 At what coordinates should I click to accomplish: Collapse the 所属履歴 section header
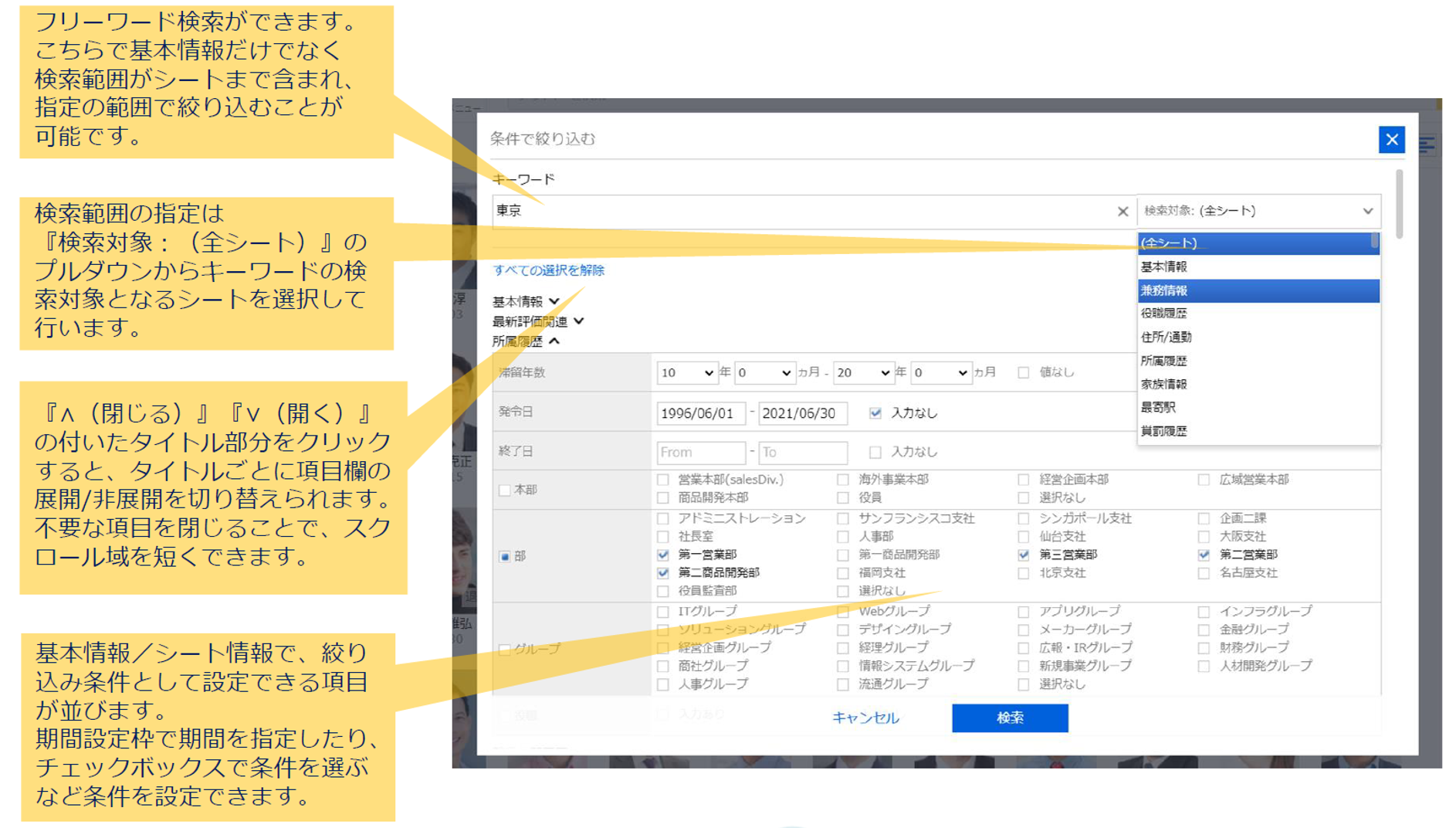526,341
